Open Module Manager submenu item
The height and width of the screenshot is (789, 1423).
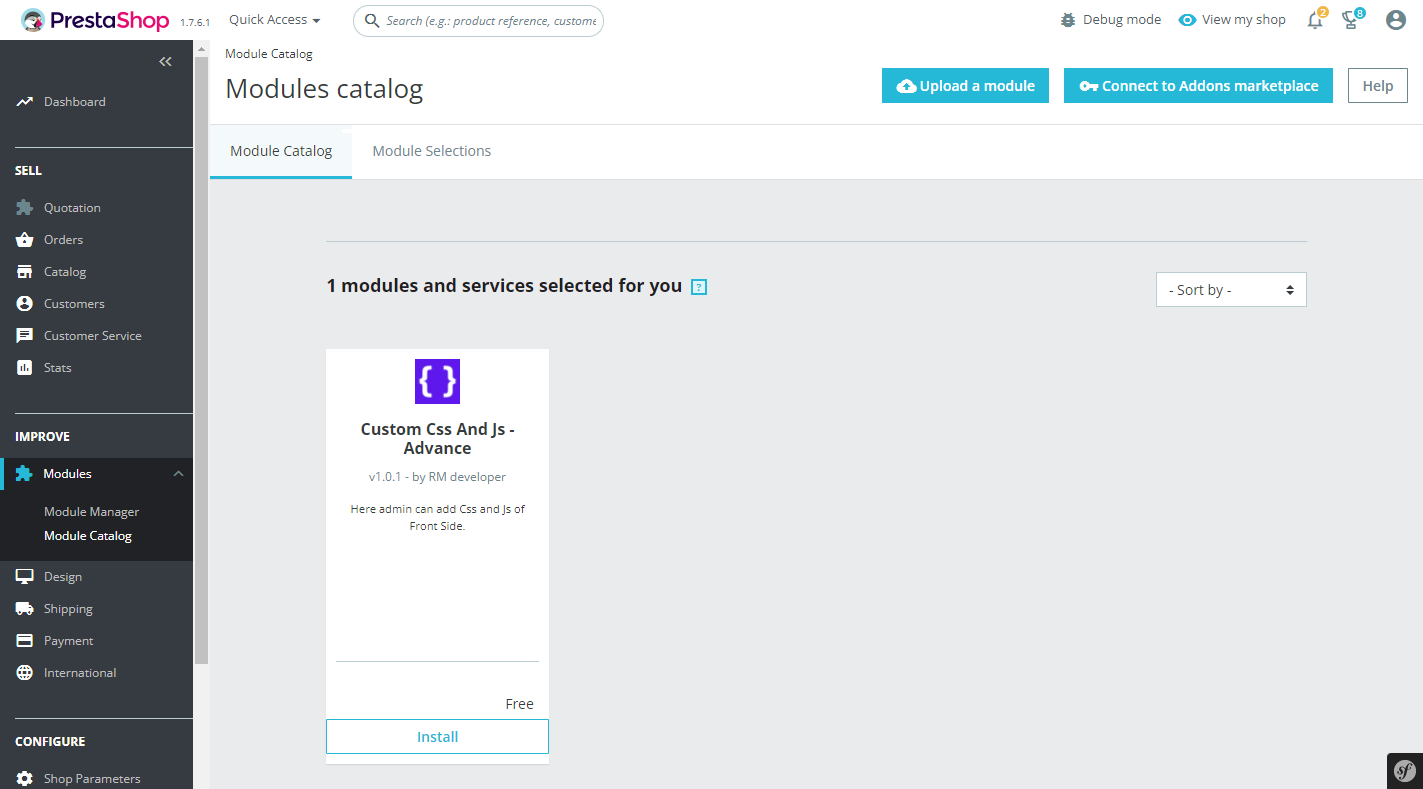click(92, 512)
